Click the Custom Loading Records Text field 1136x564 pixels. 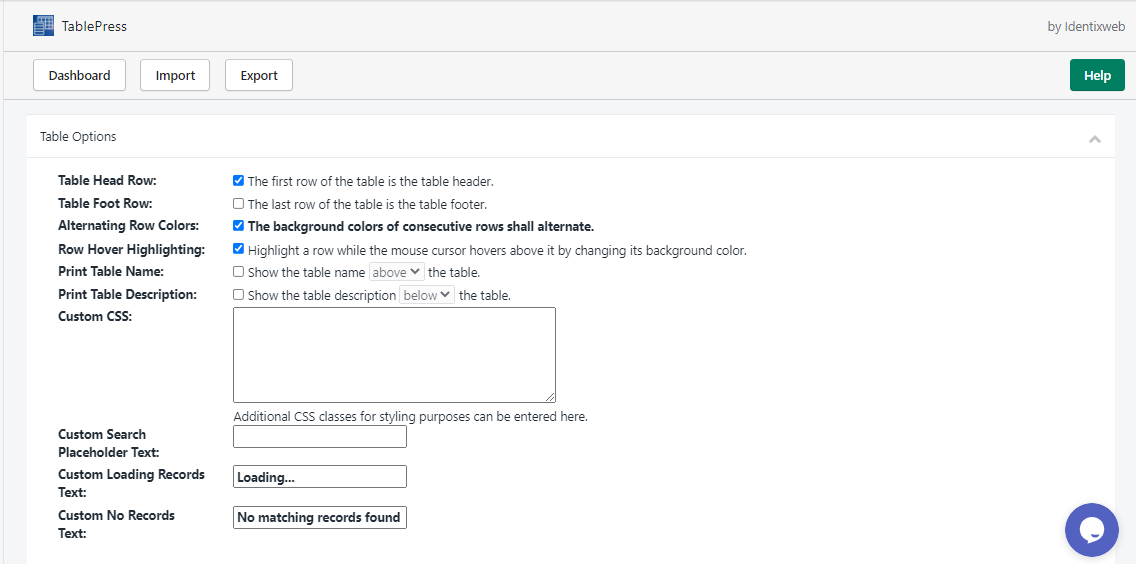pos(320,477)
